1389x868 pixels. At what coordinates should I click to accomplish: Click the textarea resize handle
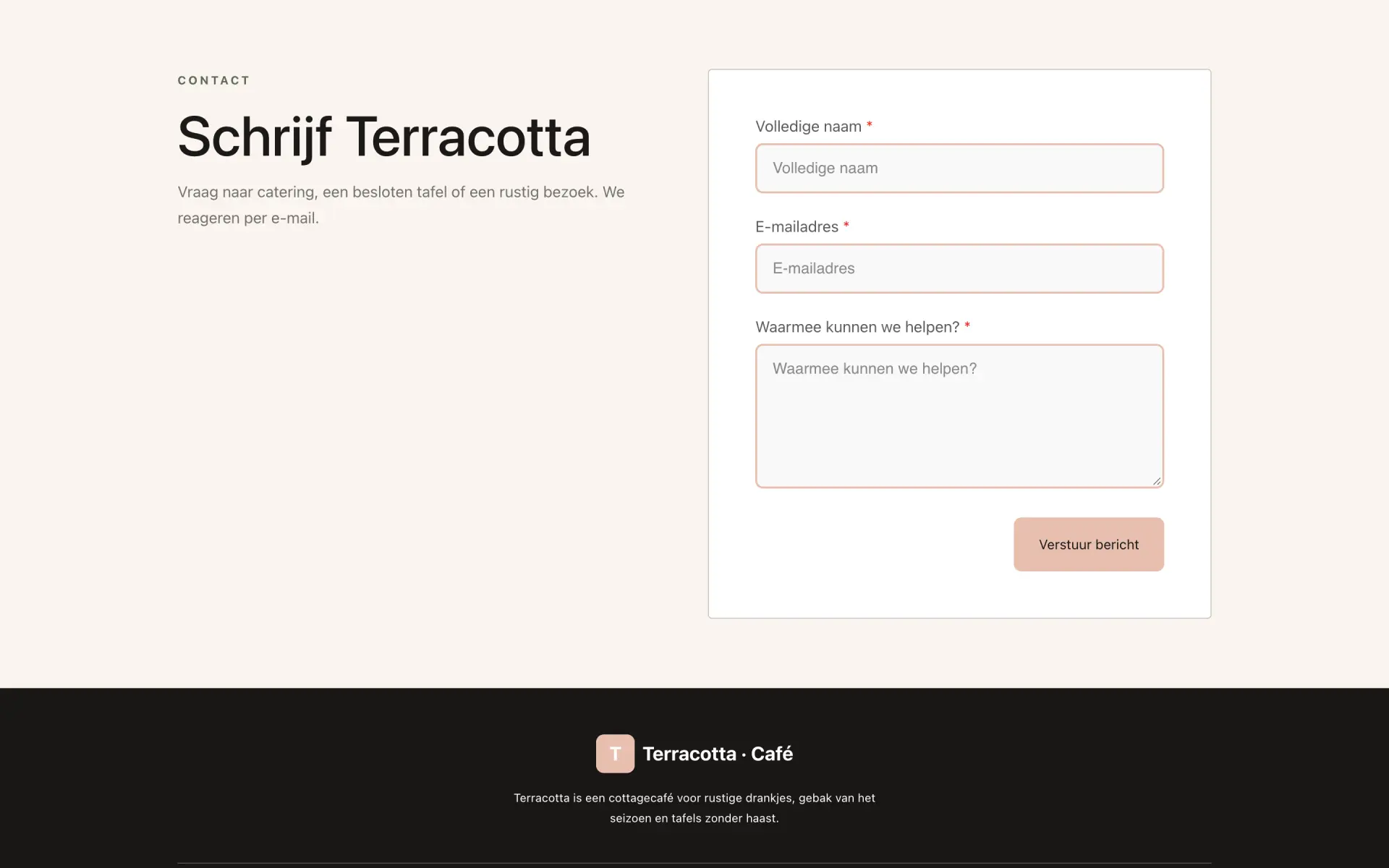point(1156,481)
